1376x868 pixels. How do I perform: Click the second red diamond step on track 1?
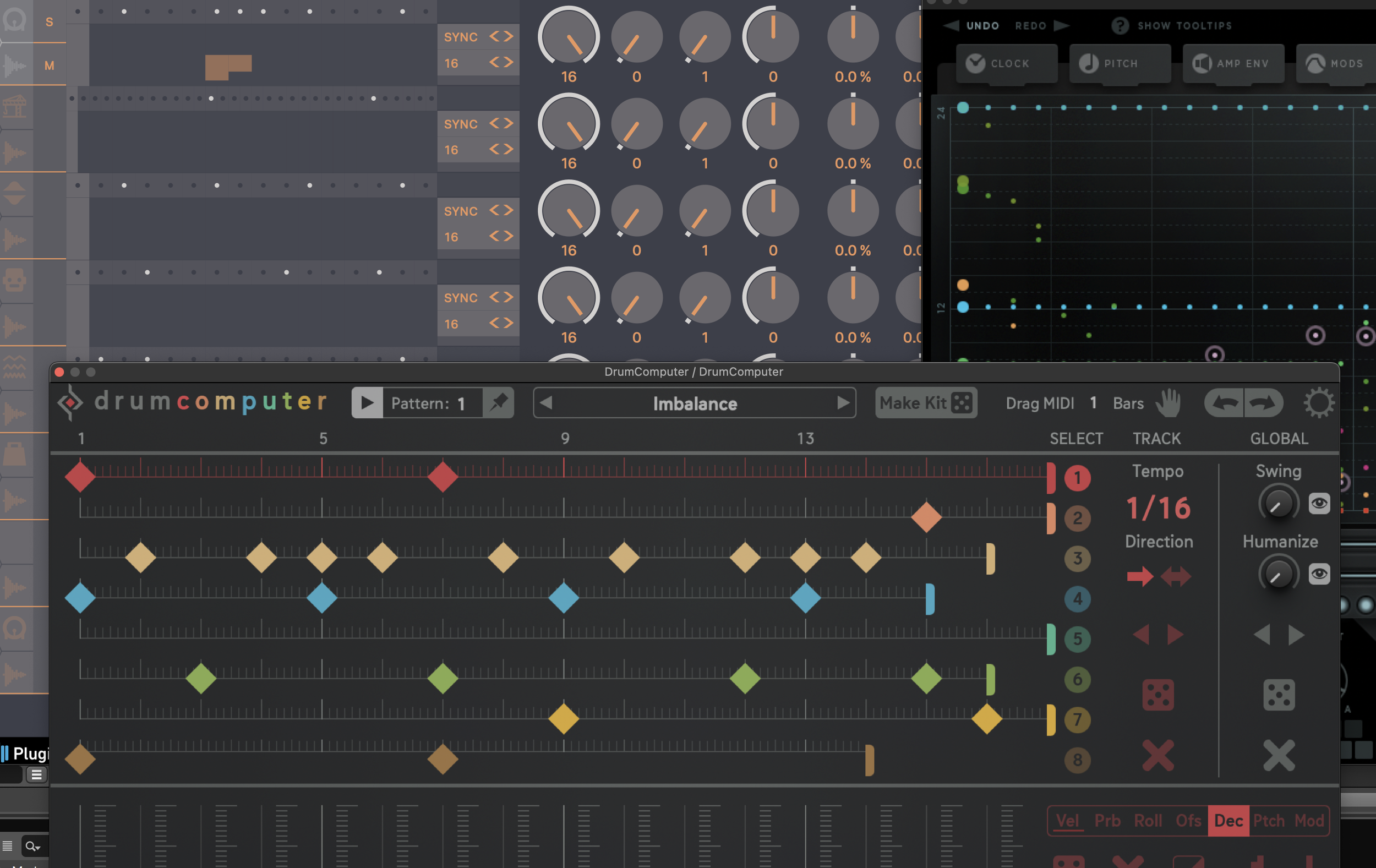(443, 477)
